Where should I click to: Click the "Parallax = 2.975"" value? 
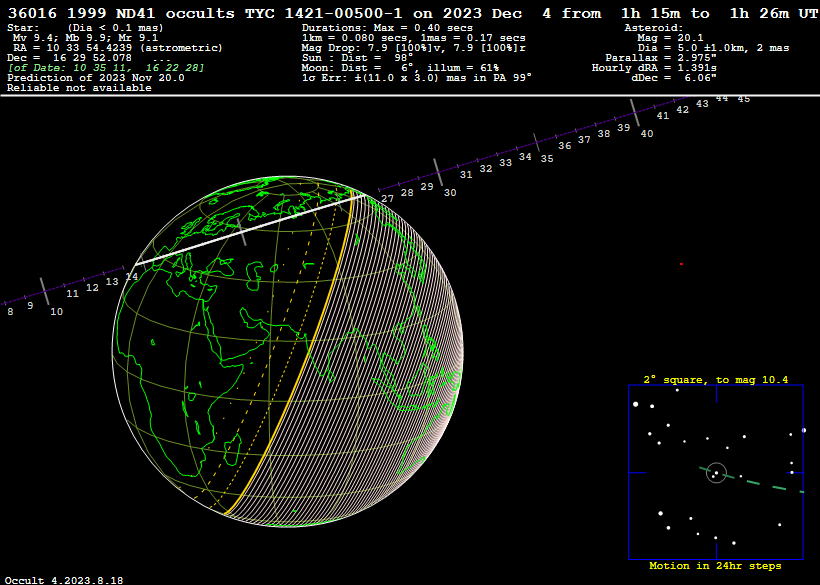(x=661, y=58)
